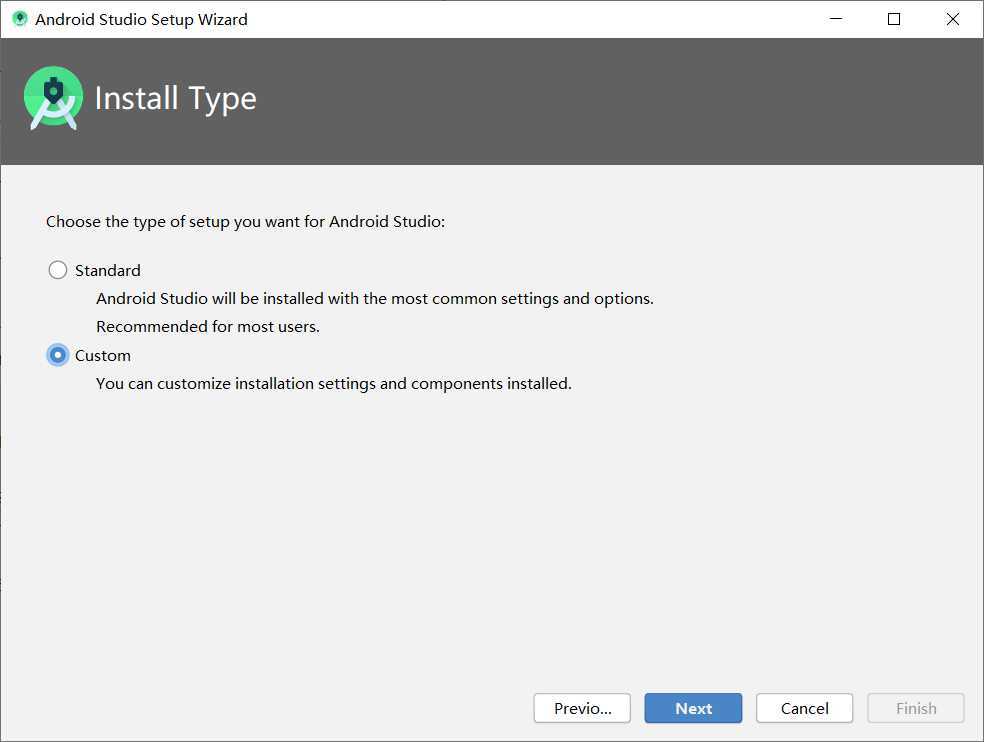Click the Android Studio logo in header
Screen dimensions: 984x742
(x=53, y=98)
